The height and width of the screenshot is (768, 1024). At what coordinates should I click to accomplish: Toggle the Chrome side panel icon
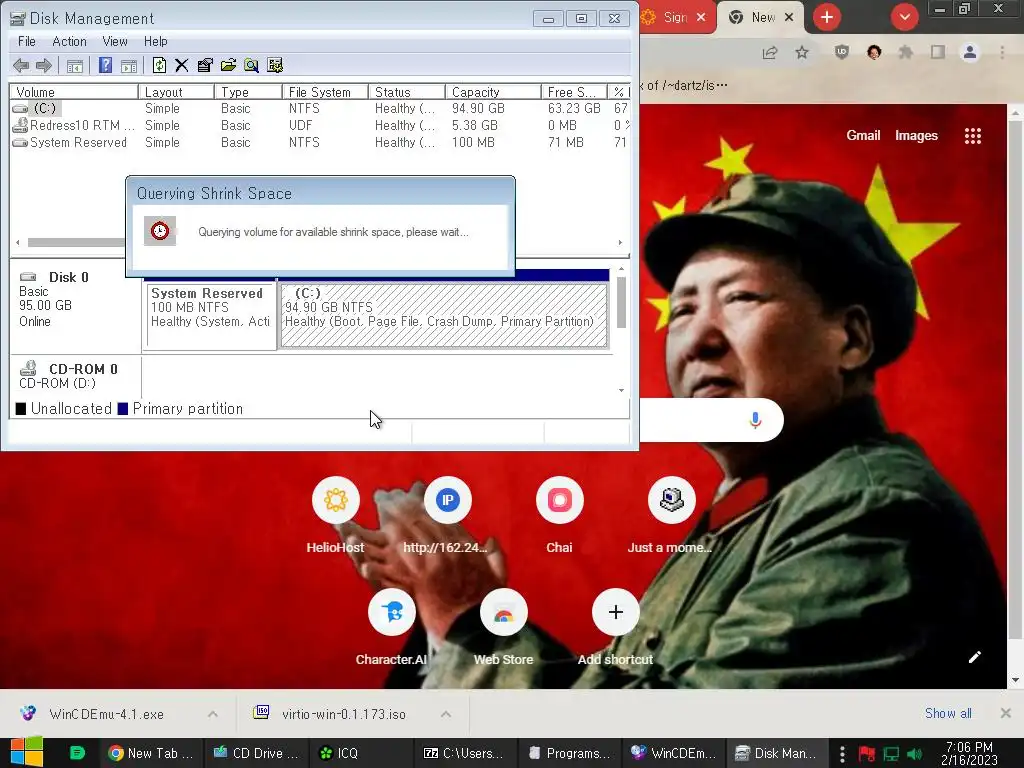pyautogui.click(x=938, y=53)
